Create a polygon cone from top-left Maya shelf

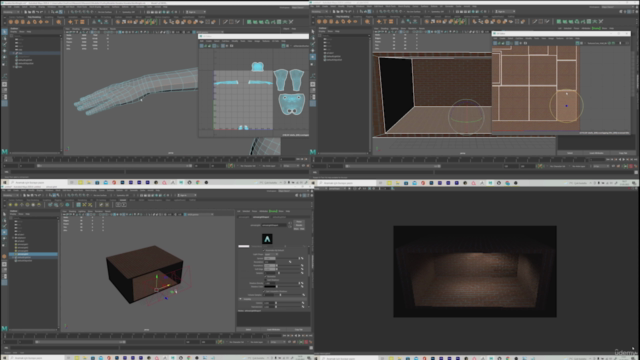coord(29,22)
